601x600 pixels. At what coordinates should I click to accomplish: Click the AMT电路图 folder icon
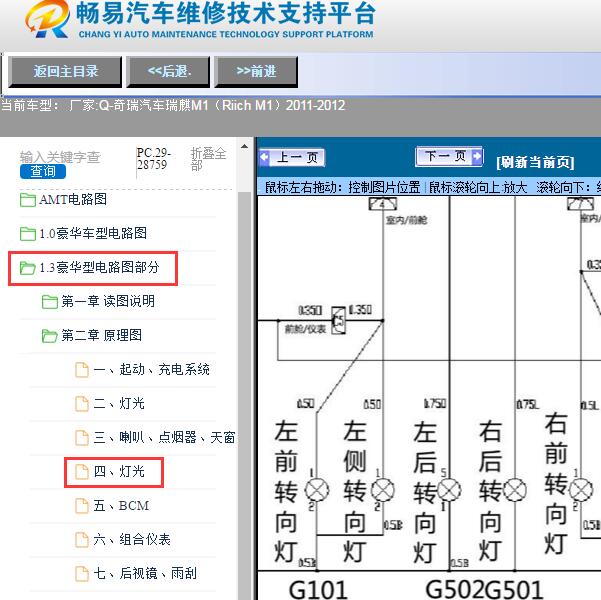(x=28, y=200)
